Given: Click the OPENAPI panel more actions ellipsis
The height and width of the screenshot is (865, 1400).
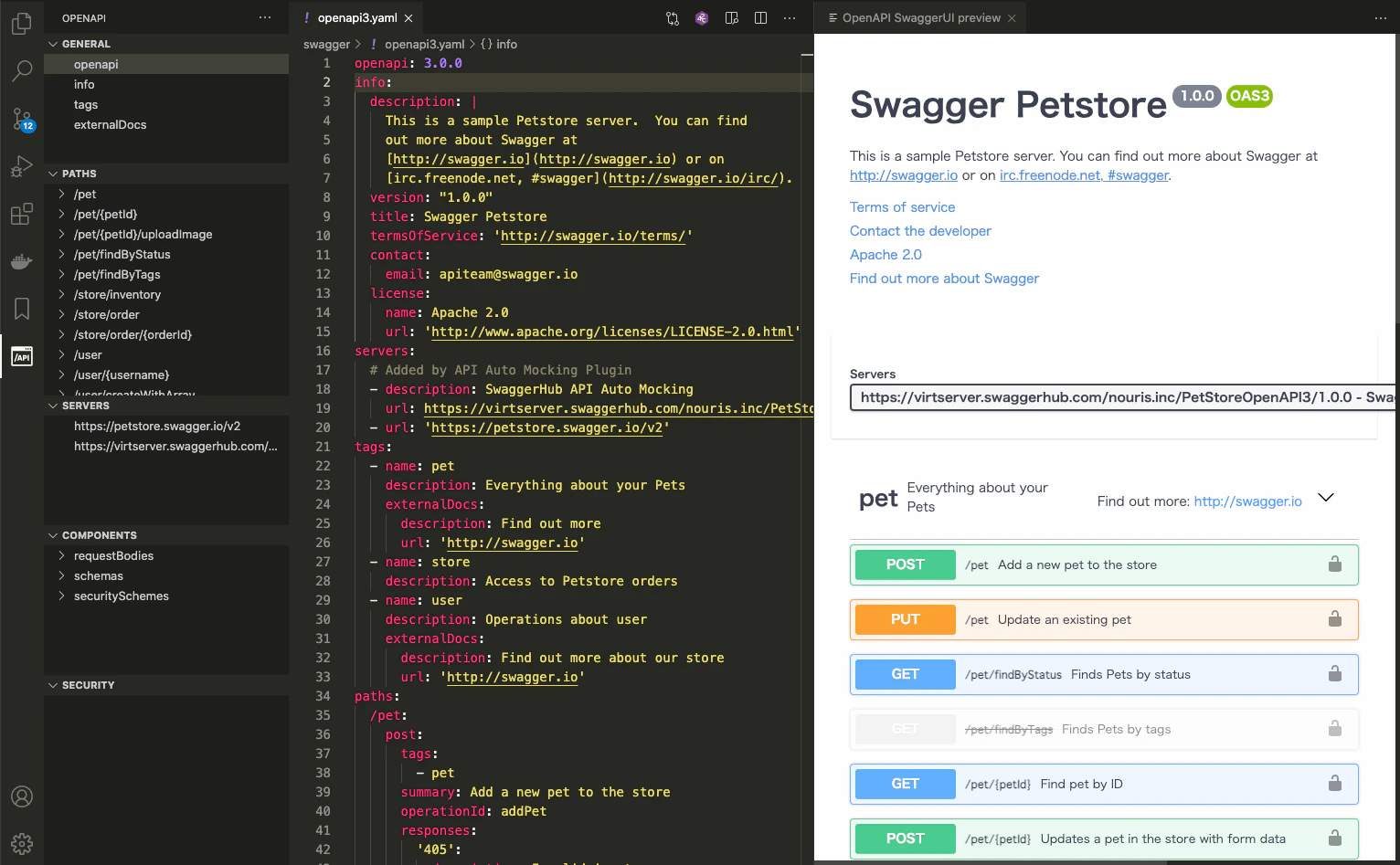Looking at the screenshot, I should (x=265, y=17).
